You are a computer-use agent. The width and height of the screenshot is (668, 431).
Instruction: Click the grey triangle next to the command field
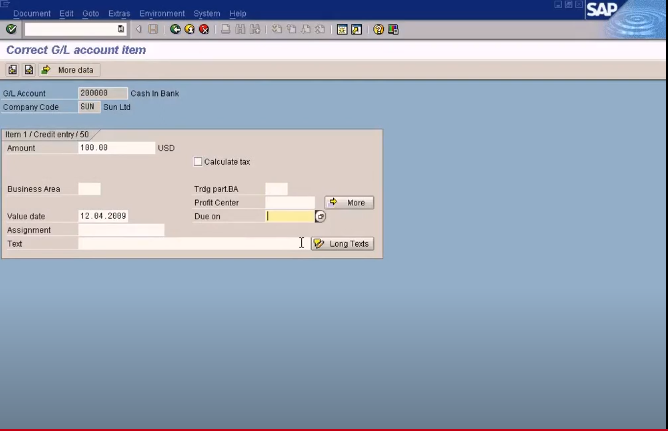click(x=138, y=29)
